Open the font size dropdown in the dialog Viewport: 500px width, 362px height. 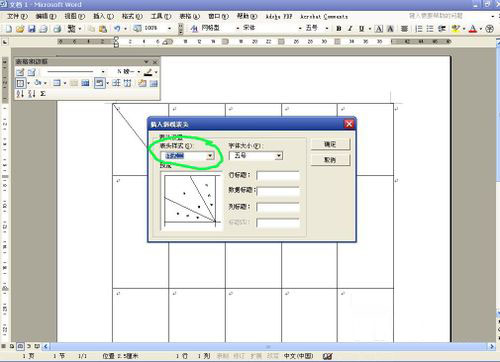coord(279,156)
